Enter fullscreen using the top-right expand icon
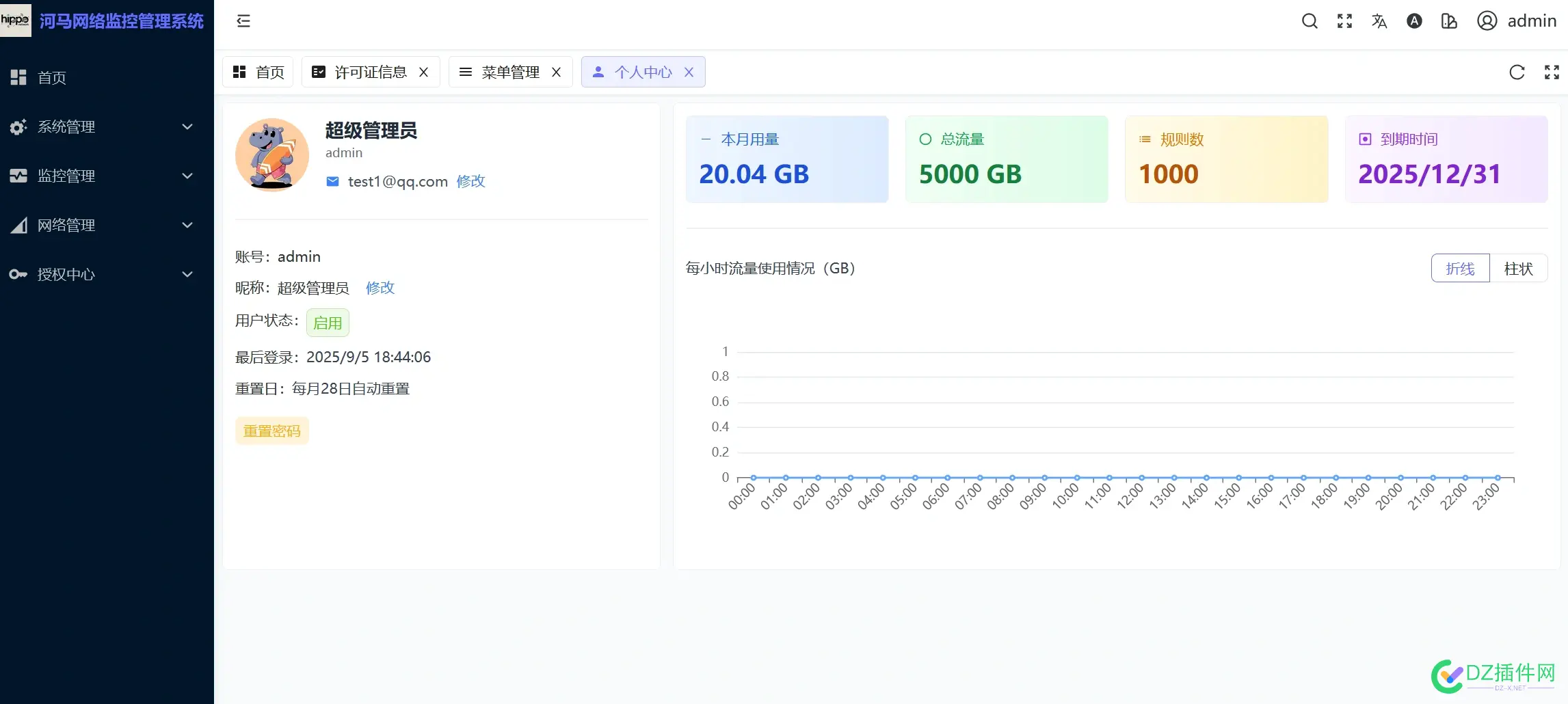The width and height of the screenshot is (1568, 704). (1344, 21)
